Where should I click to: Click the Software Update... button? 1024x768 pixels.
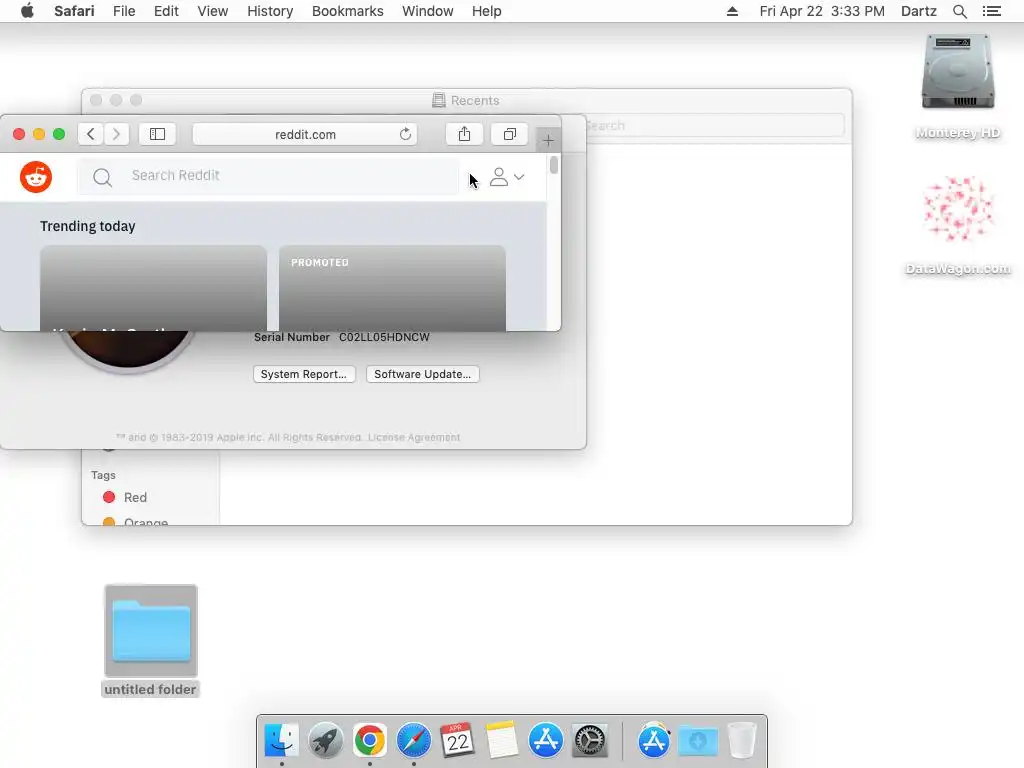(x=423, y=374)
